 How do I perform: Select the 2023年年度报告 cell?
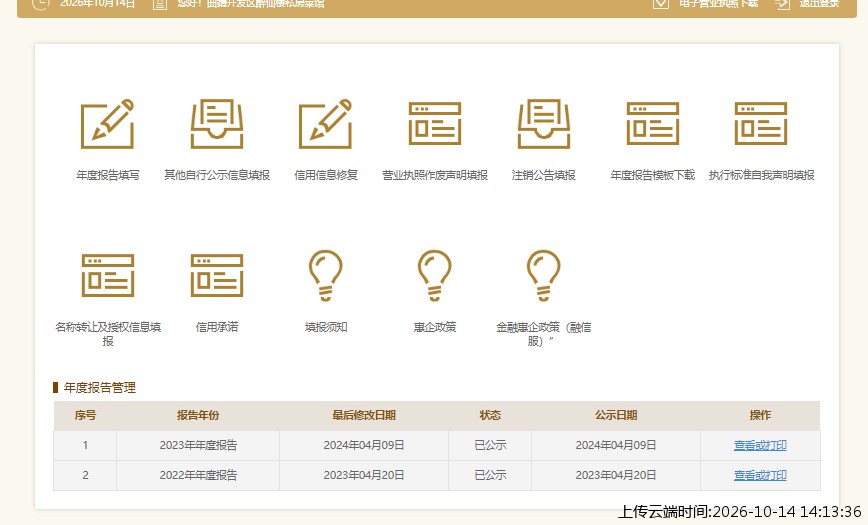198,445
